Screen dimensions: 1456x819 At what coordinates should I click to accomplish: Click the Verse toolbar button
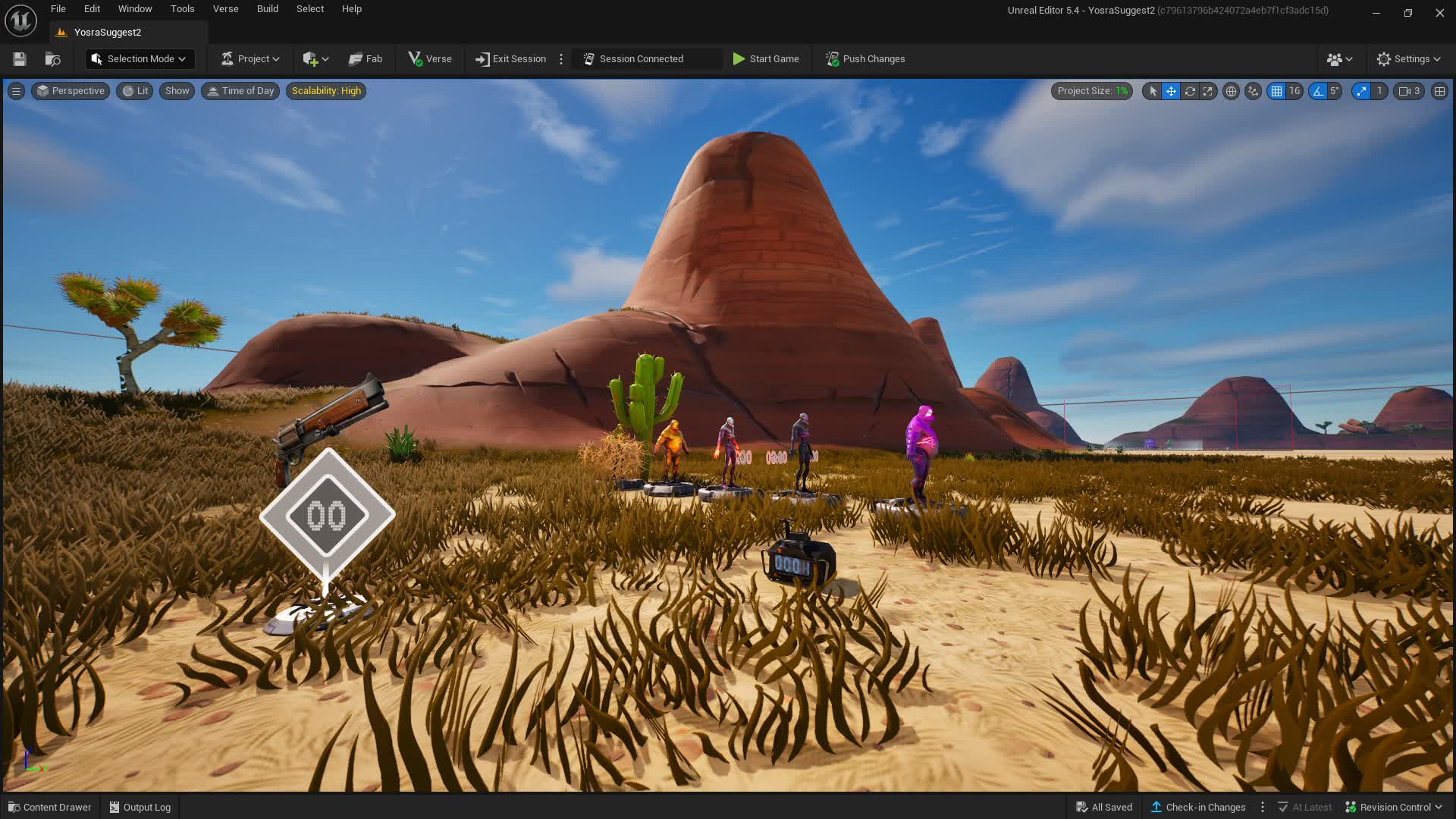[430, 59]
